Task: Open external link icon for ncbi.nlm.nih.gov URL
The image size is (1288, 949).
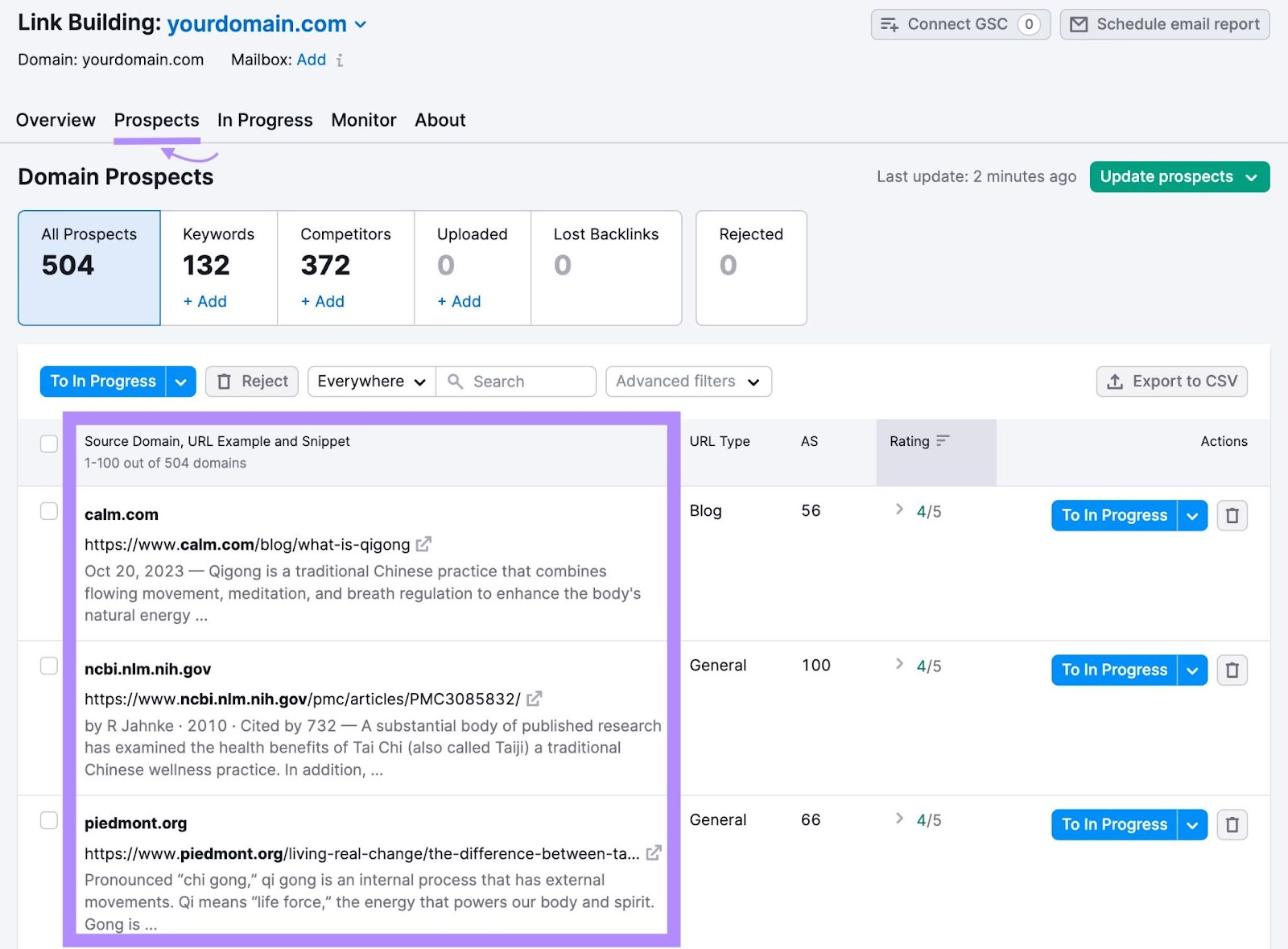Action: coord(534,699)
